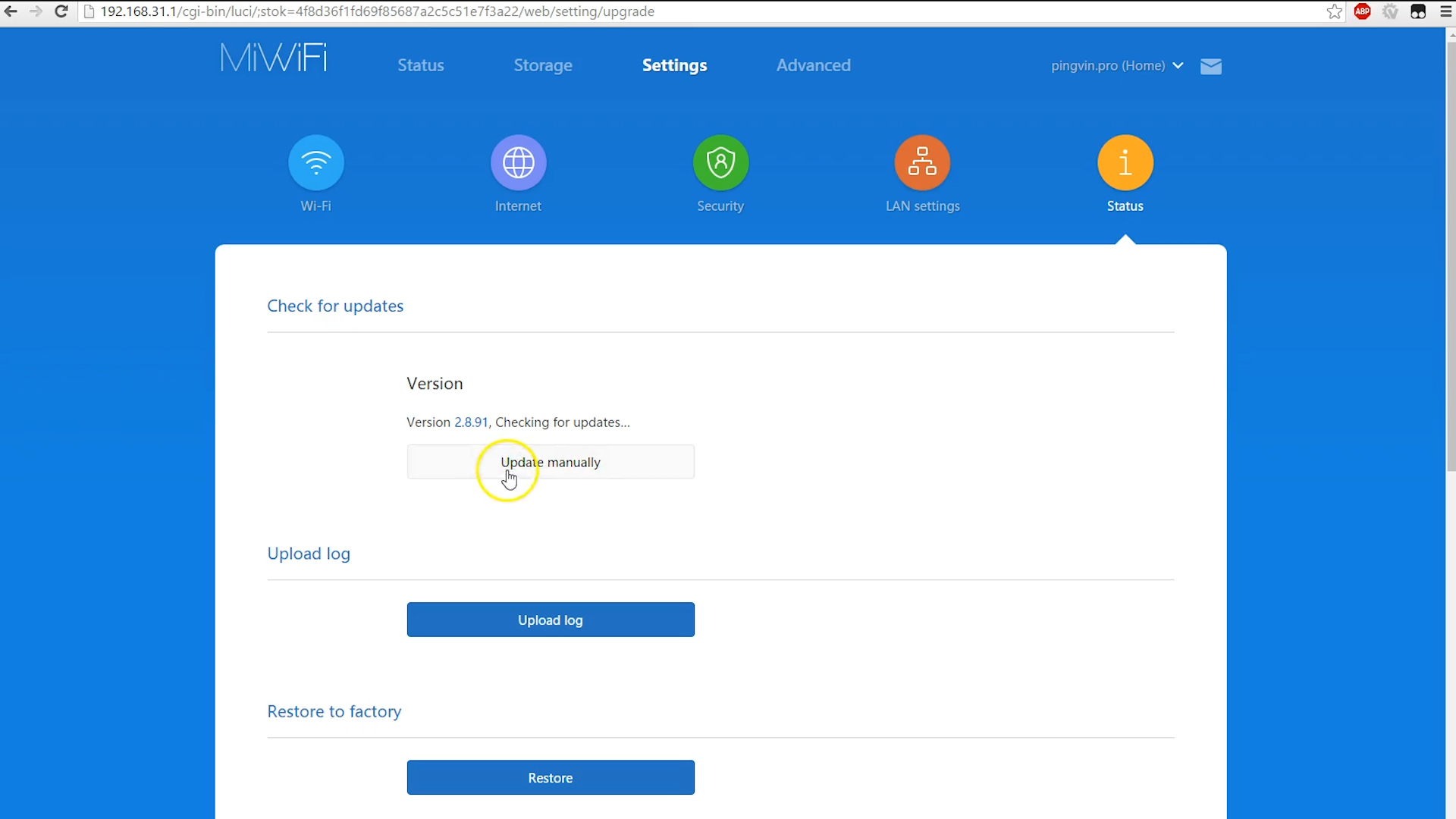Open the LAN settings network icon
This screenshot has height=819, width=1456.
[922, 162]
